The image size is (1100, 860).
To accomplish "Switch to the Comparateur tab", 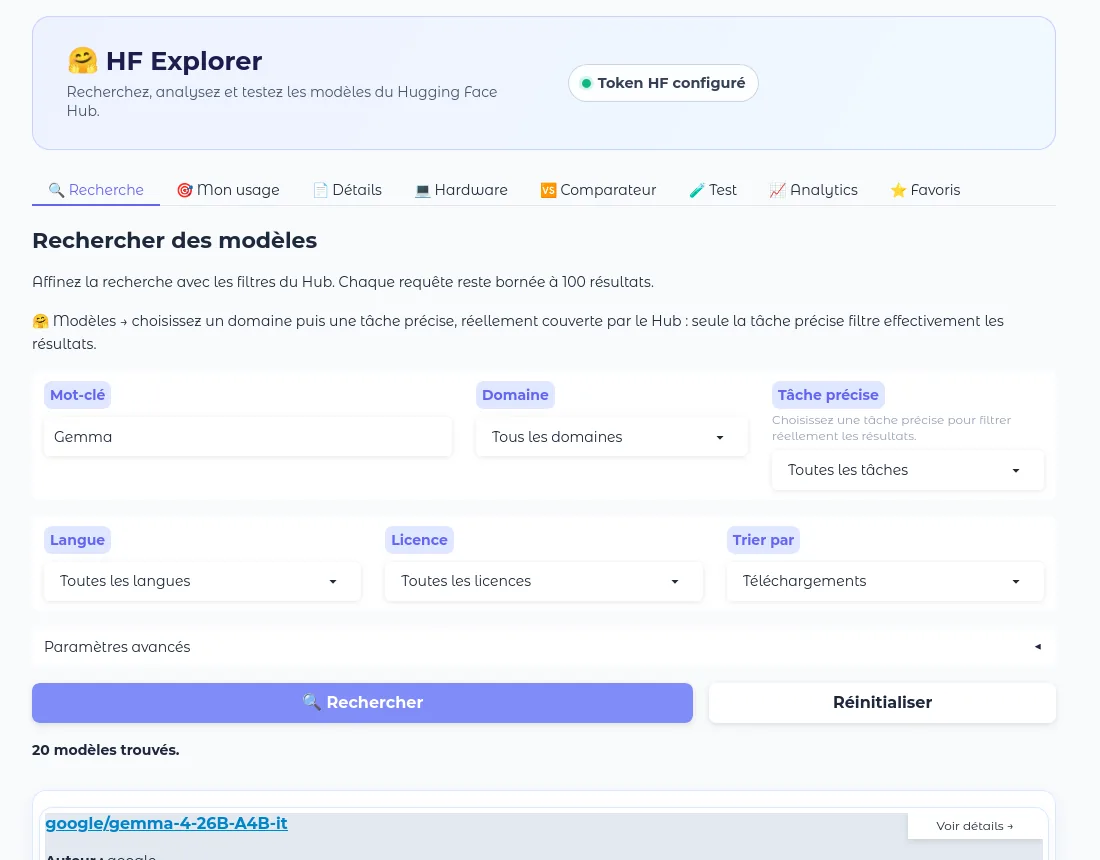I will click(598, 190).
